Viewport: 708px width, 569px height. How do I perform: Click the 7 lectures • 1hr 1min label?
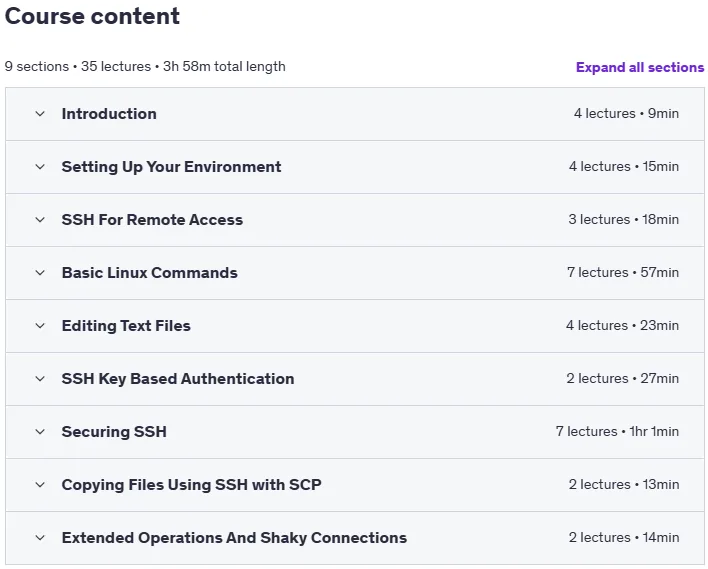(617, 432)
